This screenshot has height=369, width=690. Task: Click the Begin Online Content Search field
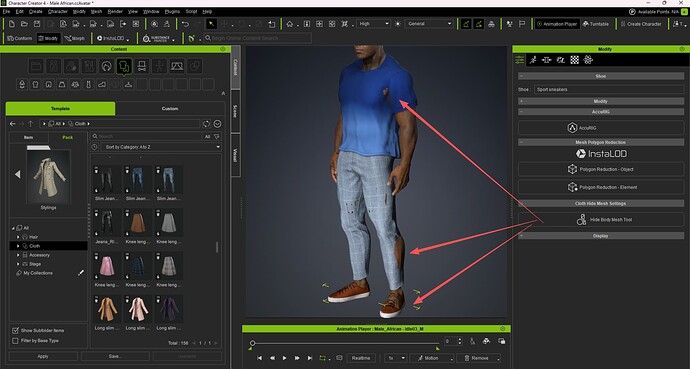[257, 39]
